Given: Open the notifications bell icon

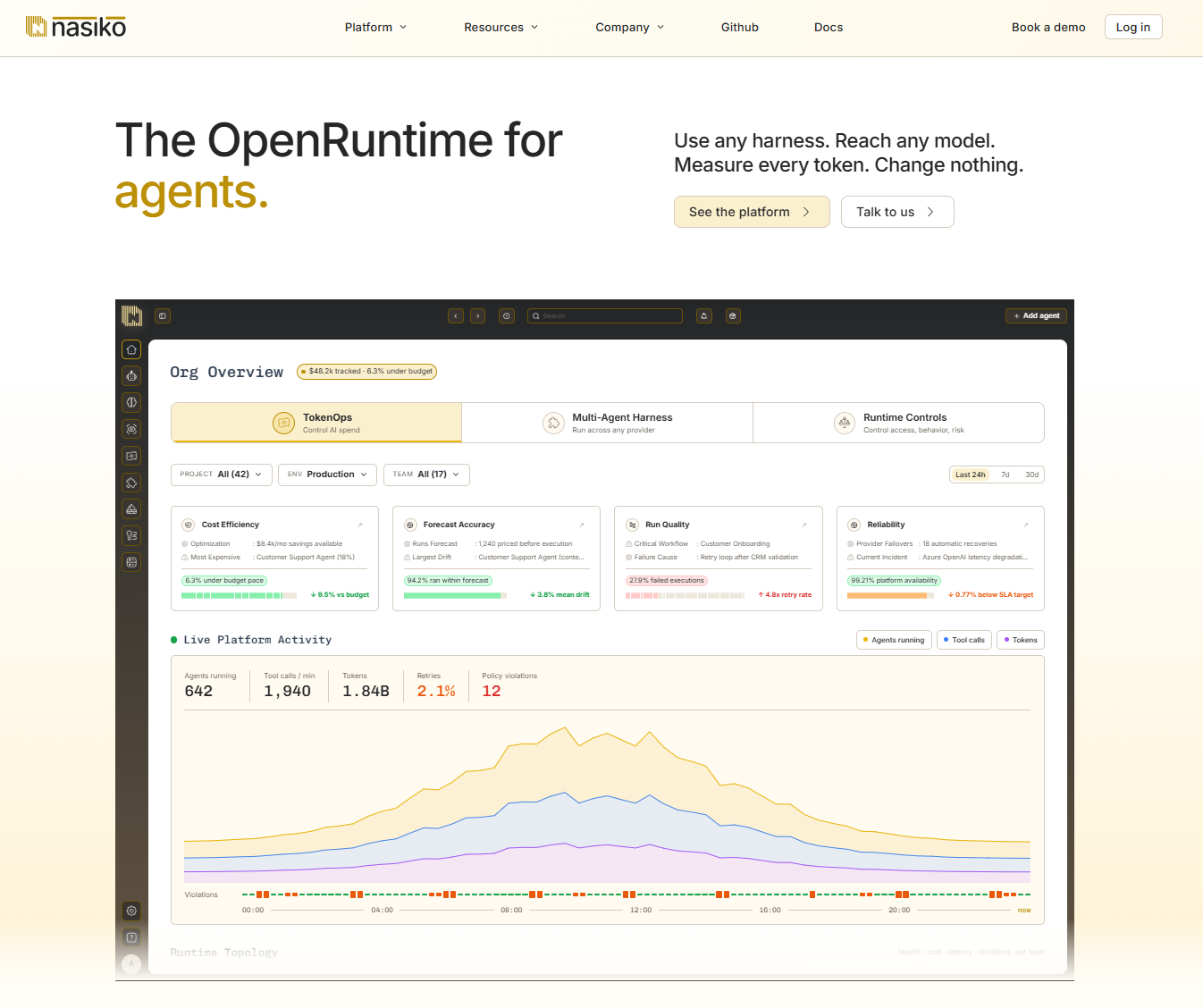Looking at the screenshot, I should tap(704, 315).
